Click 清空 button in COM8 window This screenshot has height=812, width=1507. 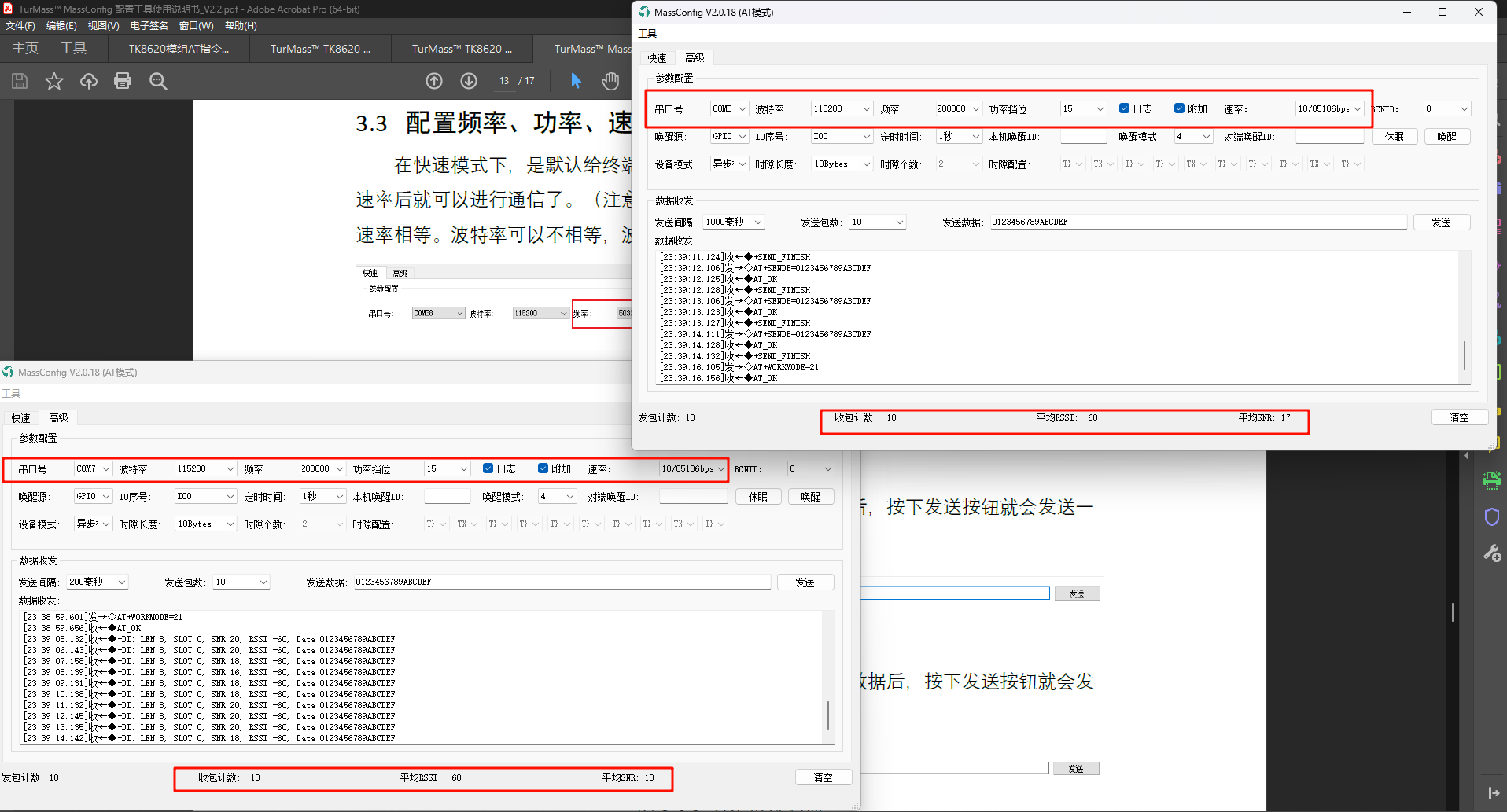point(1459,417)
